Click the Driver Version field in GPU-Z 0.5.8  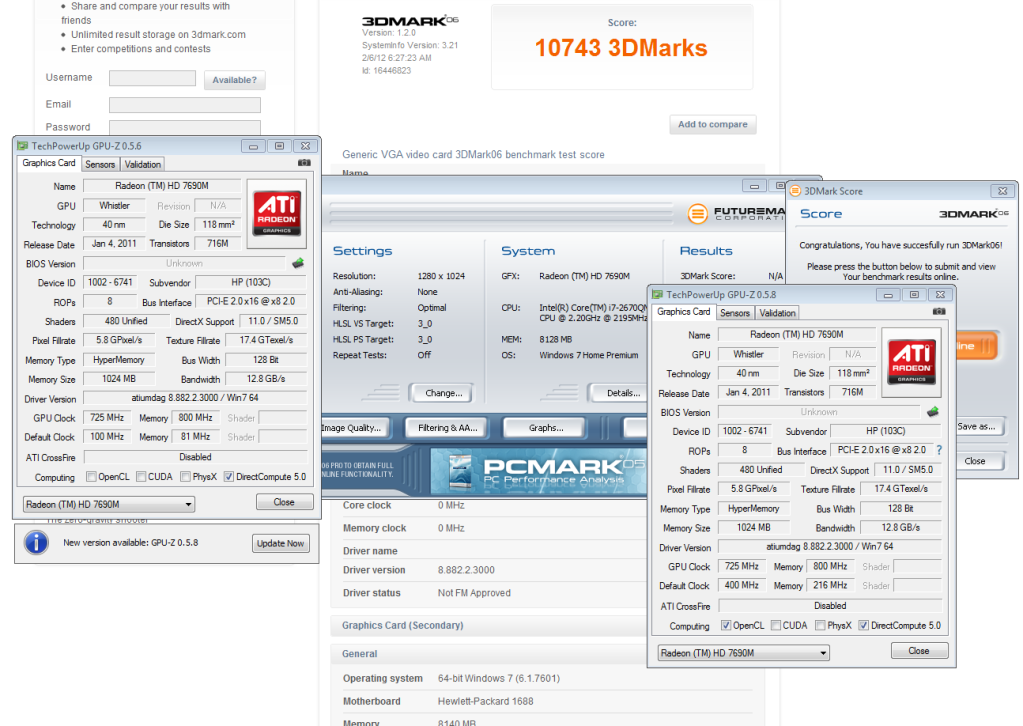tap(830, 547)
